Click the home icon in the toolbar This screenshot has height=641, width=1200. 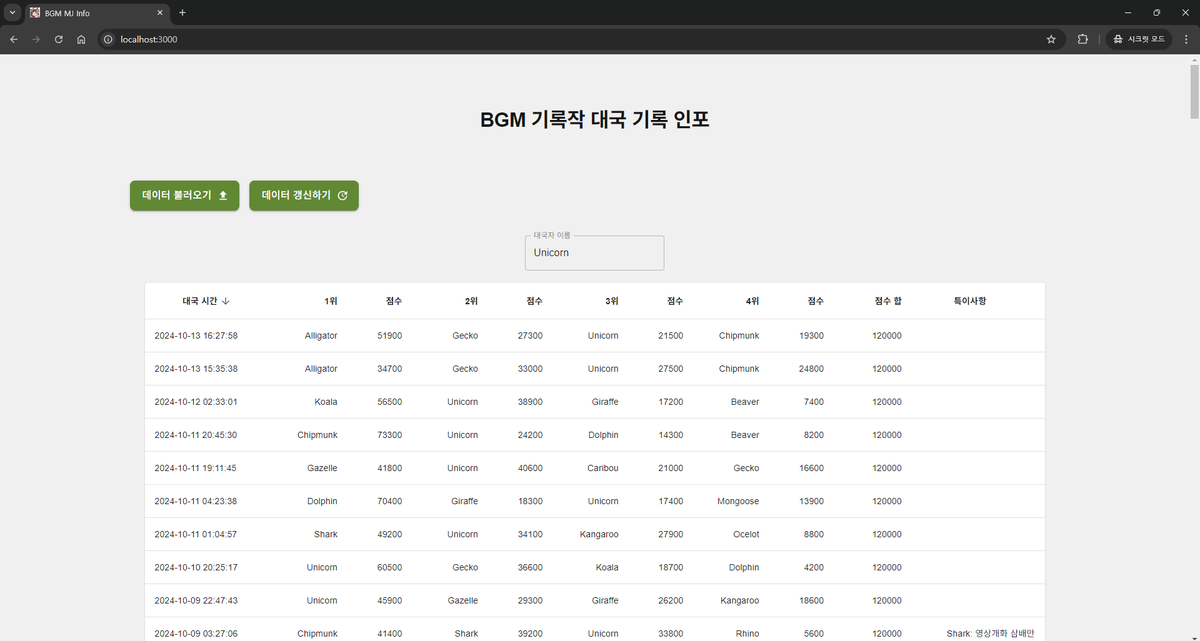81,39
